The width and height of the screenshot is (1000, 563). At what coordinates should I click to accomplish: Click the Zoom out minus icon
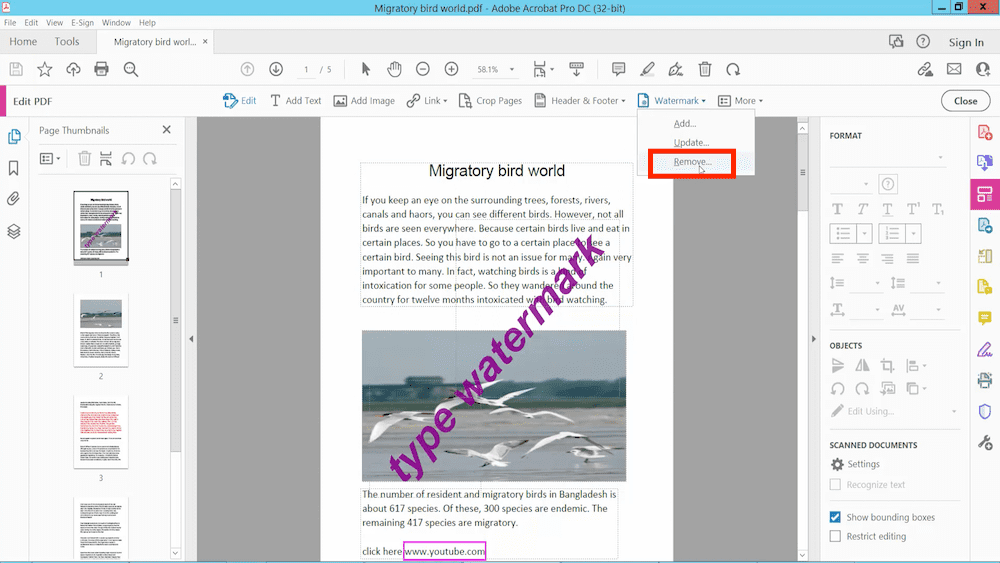click(x=423, y=69)
